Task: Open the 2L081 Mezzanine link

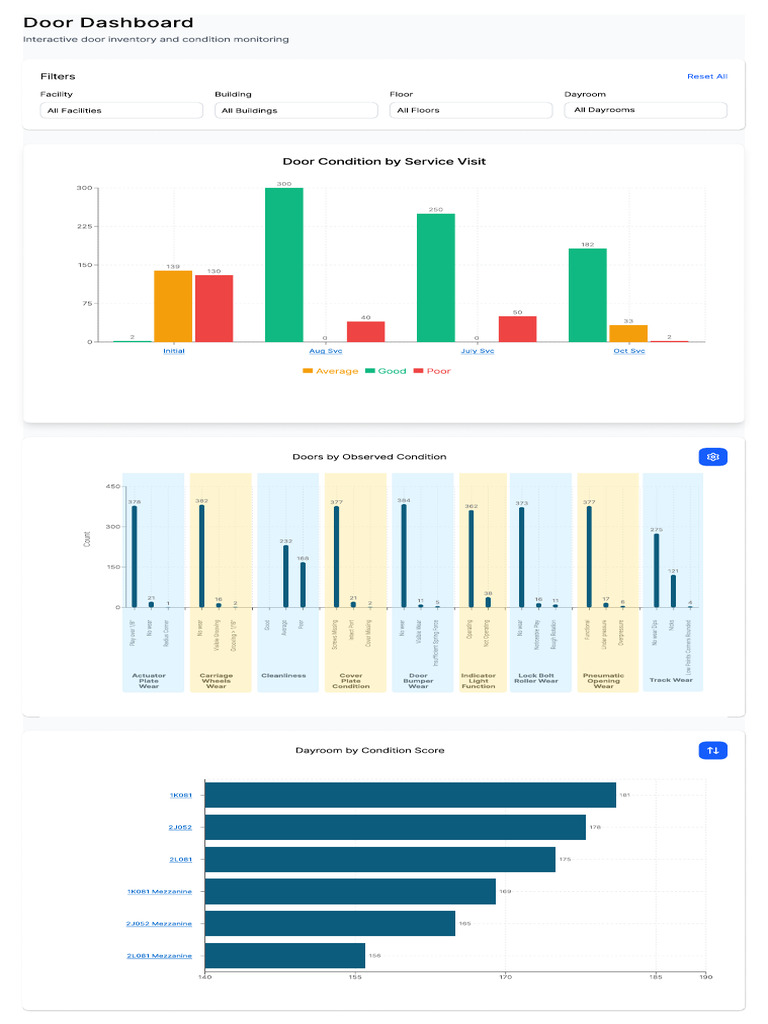Action: point(159,956)
